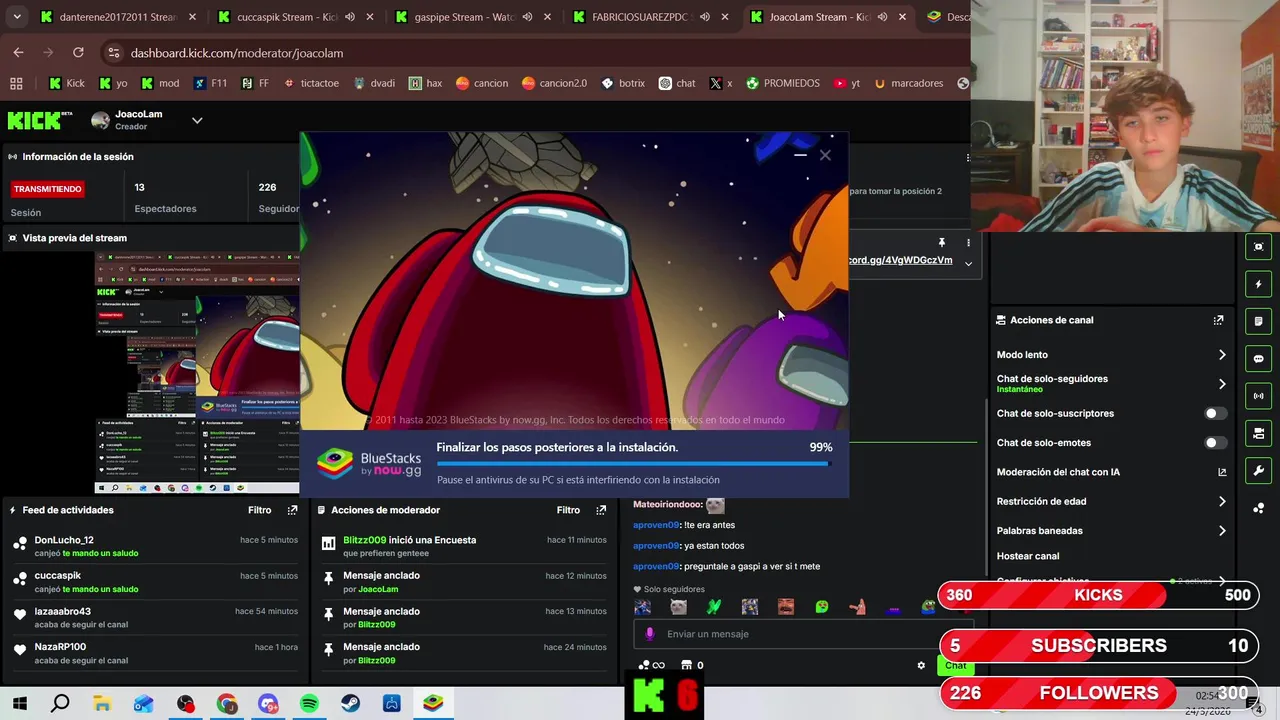Click the browser address bar URL
Image resolution: width=1280 pixels, height=720 pixels.
tap(237, 53)
